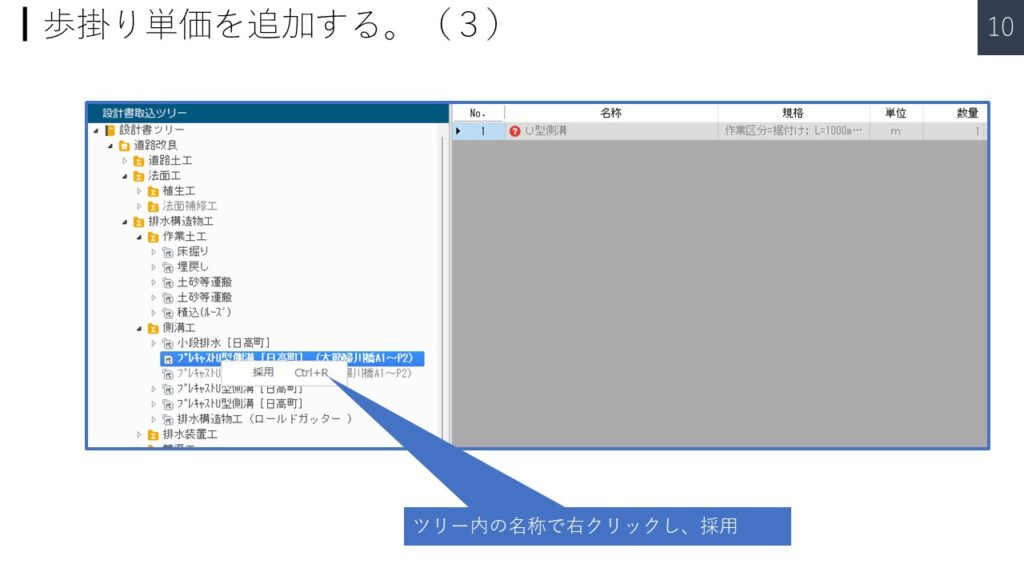1024x576 pixels.
Task: Click the 設計書ツリー root book icon
Action: click(110, 130)
